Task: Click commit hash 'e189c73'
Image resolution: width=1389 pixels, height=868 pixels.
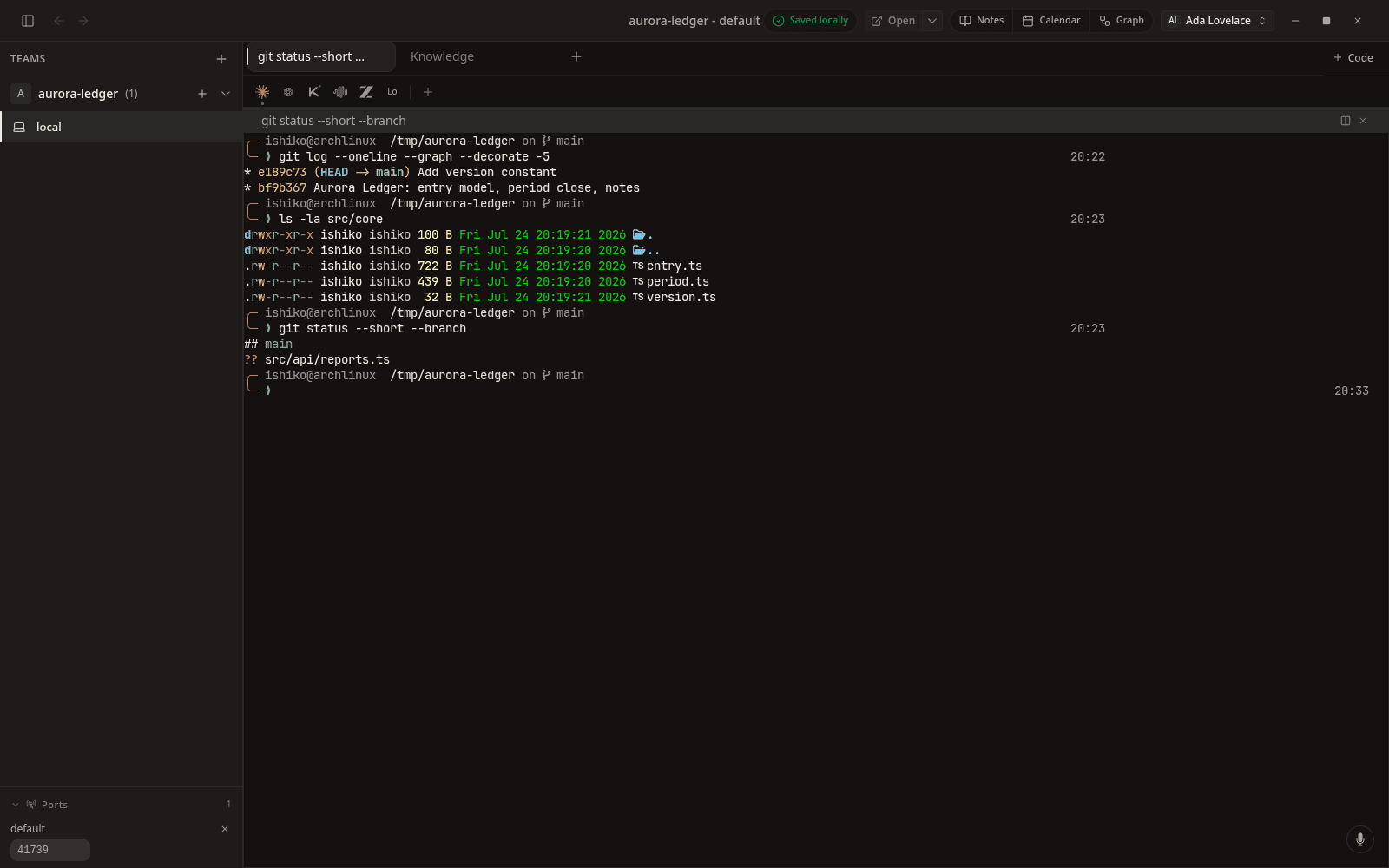Action: pyautogui.click(x=282, y=172)
